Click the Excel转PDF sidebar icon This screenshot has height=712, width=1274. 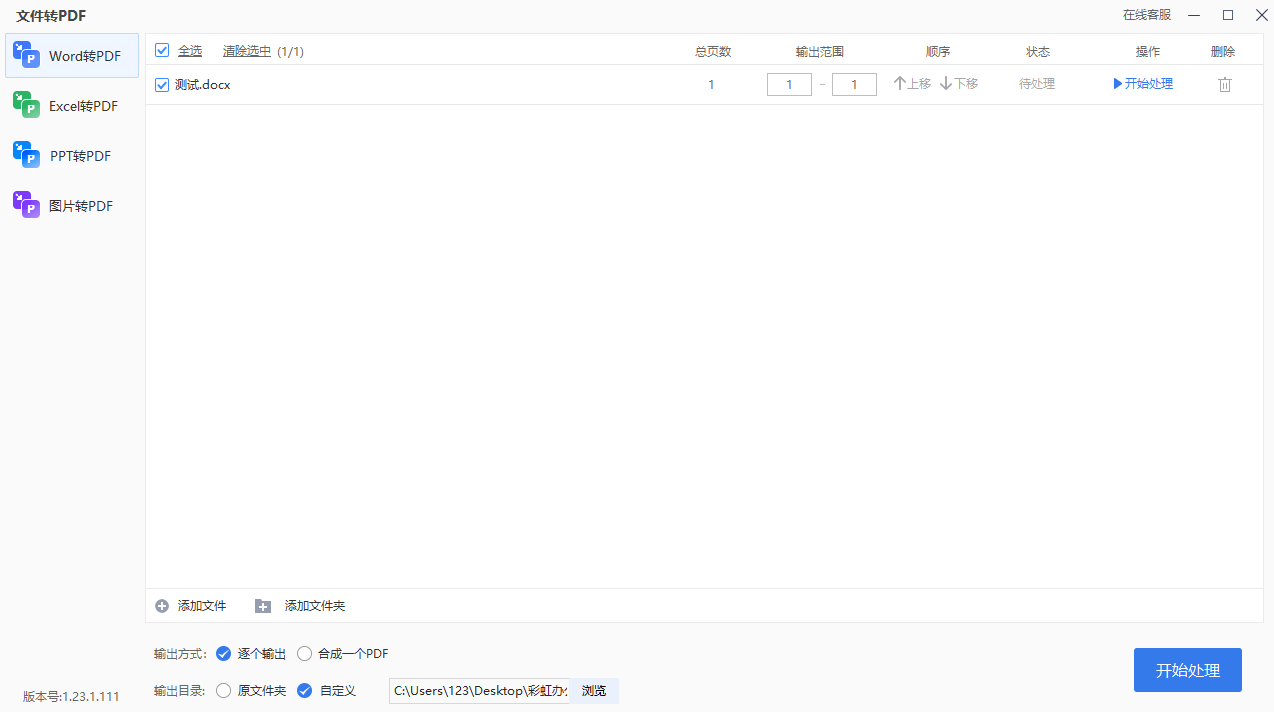tap(26, 105)
